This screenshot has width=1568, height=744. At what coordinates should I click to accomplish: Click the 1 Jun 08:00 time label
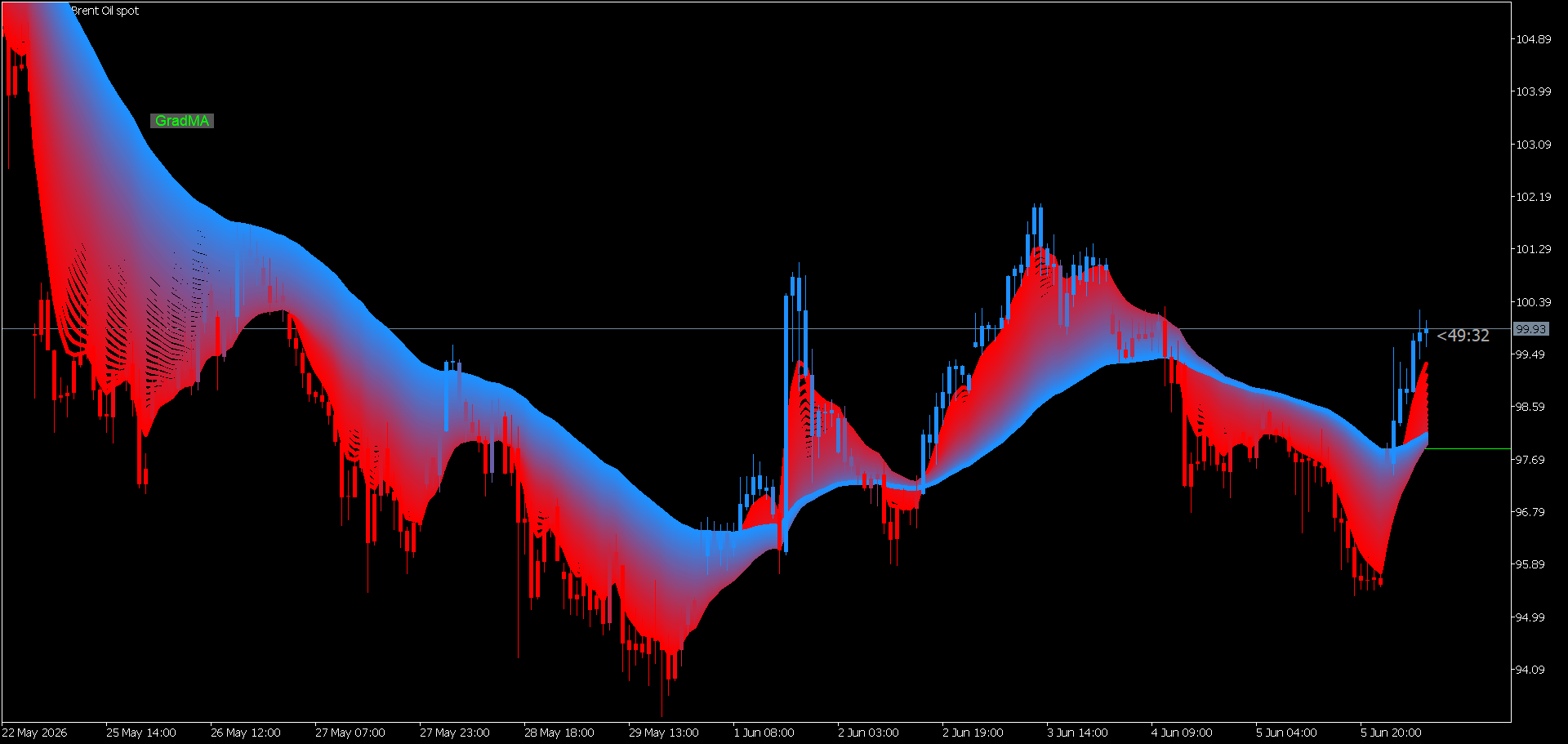pyautogui.click(x=764, y=733)
